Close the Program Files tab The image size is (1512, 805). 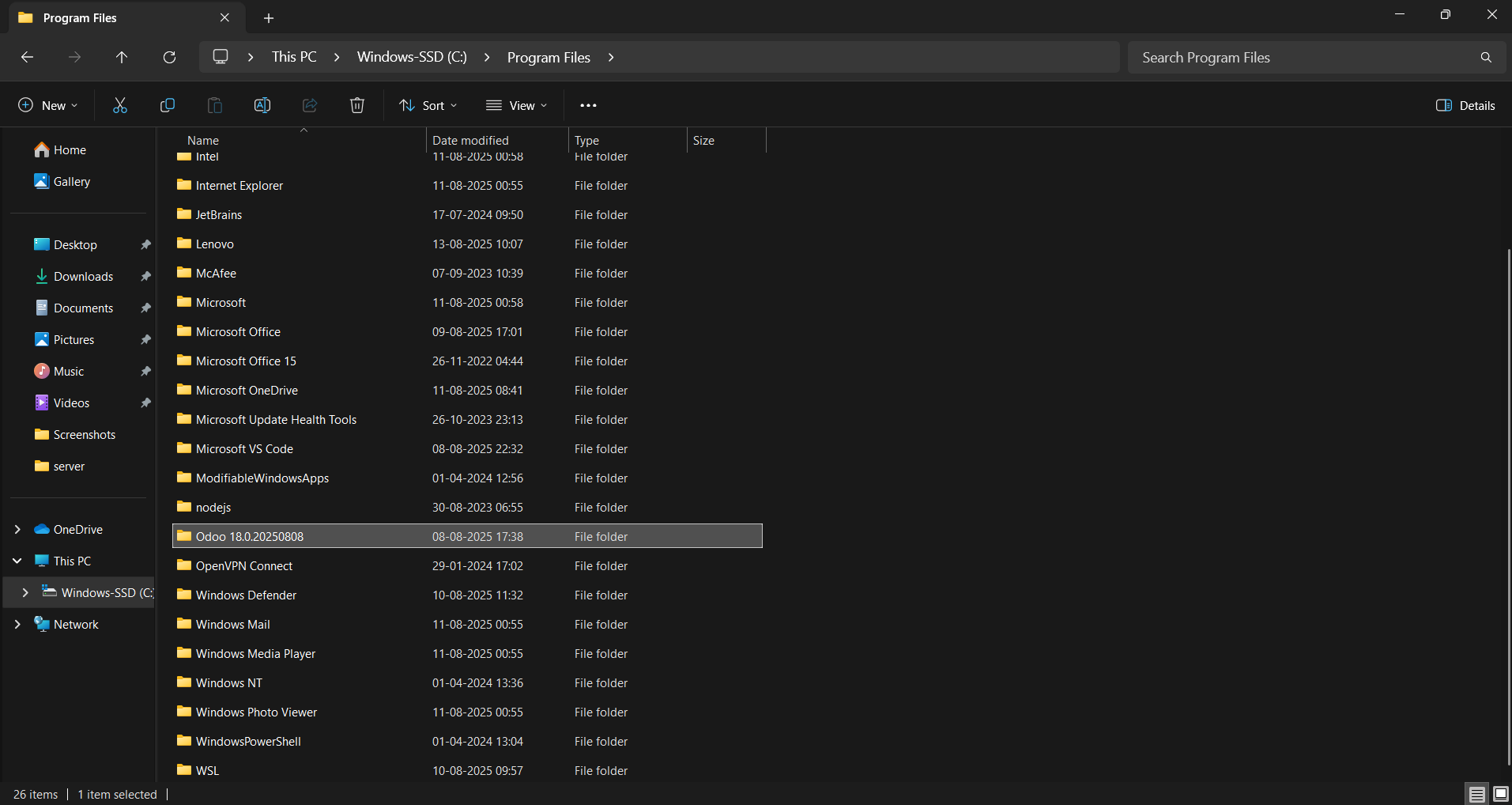click(224, 17)
